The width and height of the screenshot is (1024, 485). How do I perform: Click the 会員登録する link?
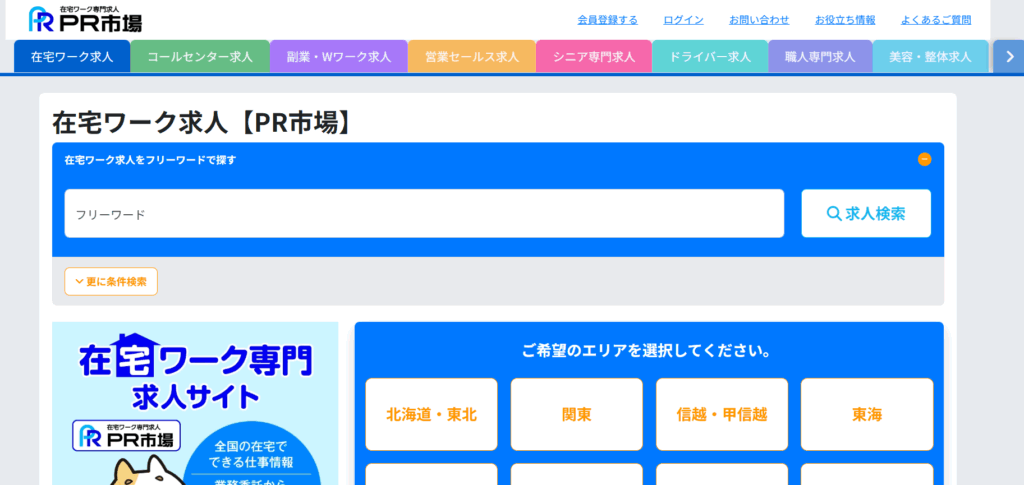(x=607, y=20)
